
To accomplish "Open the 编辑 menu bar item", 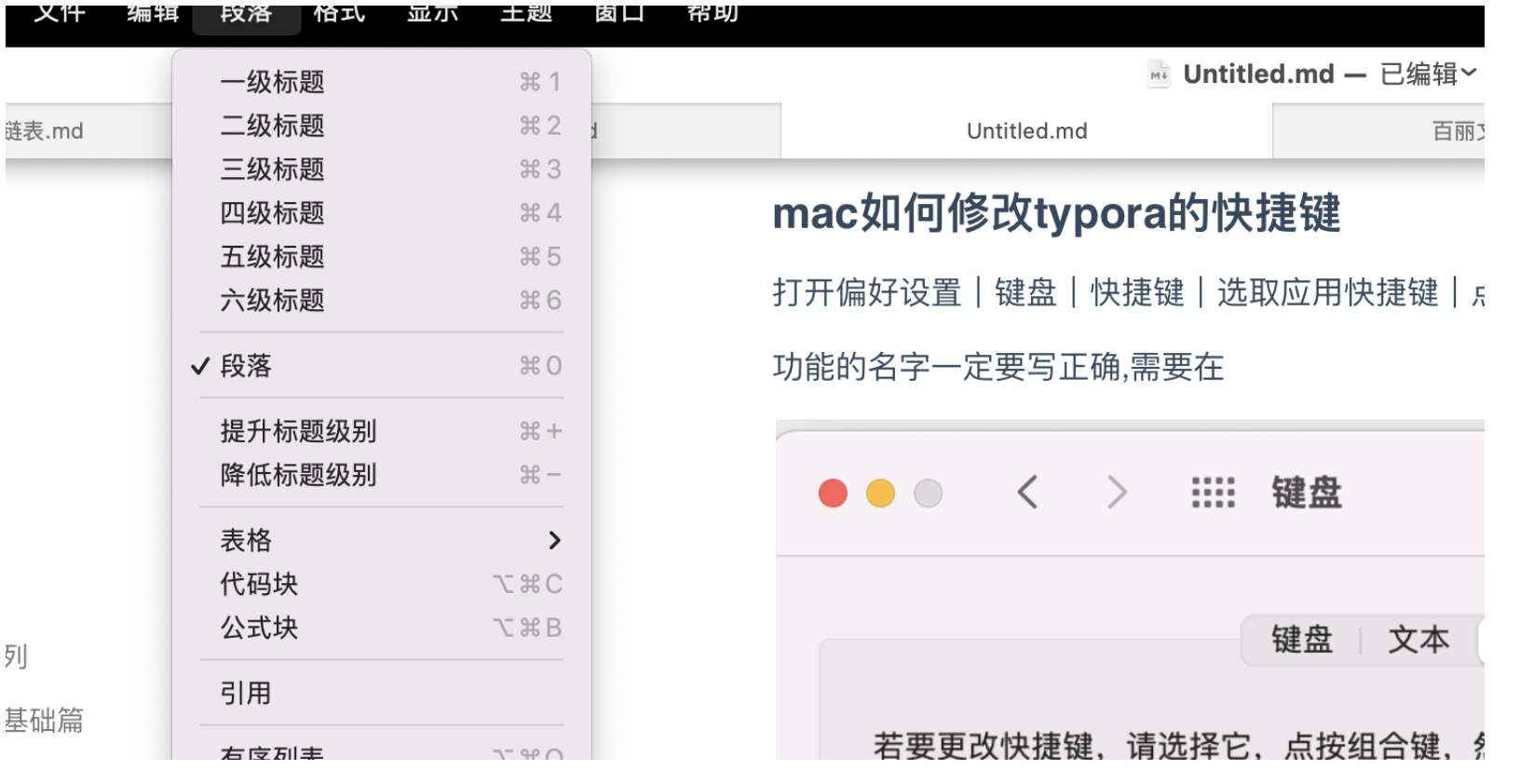I will pyautogui.click(x=153, y=15).
